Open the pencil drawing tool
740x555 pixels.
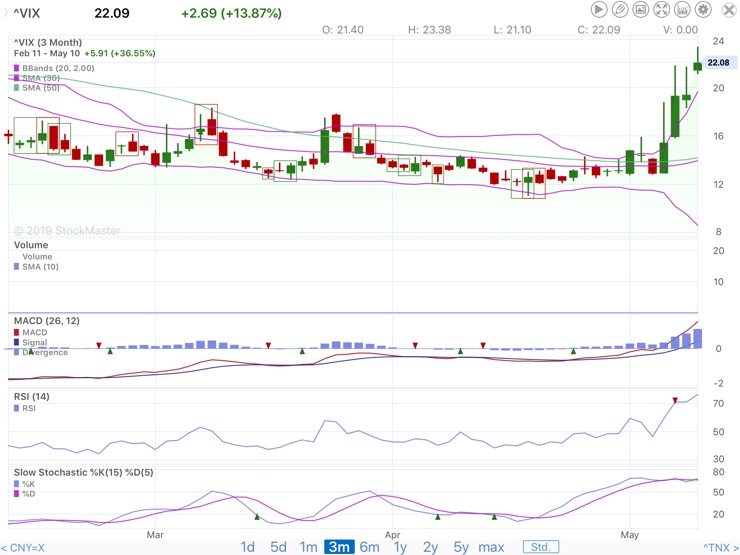click(x=620, y=9)
